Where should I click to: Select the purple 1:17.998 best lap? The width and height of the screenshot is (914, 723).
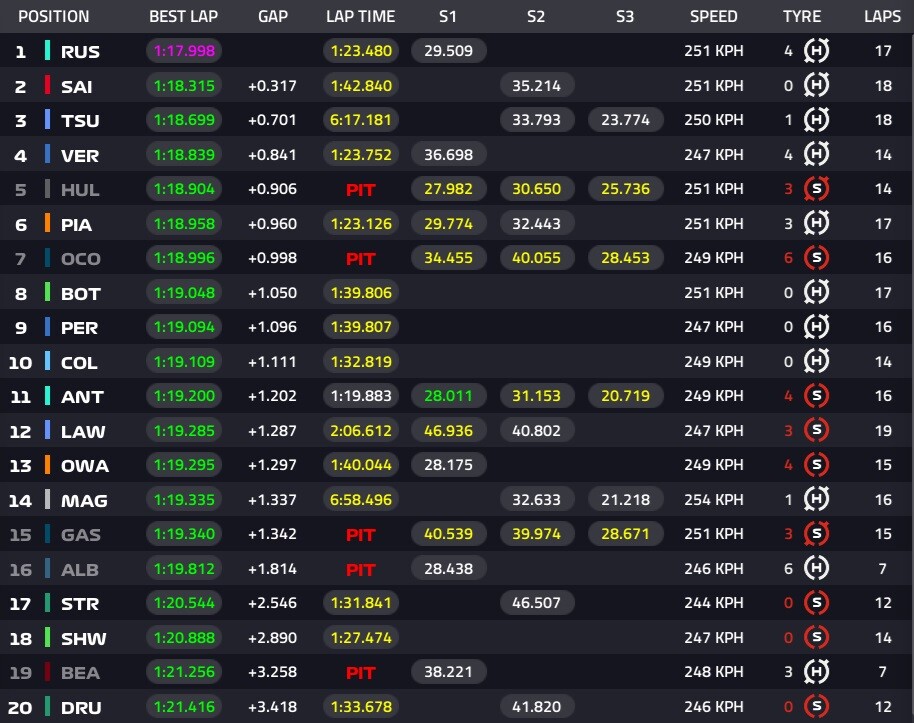tap(184, 51)
